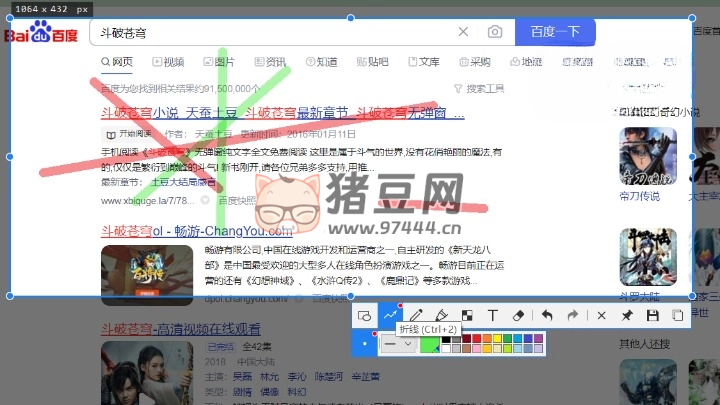Click the Baidu logo
Image resolution: width=720 pixels, height=405 pixels.
41,32
